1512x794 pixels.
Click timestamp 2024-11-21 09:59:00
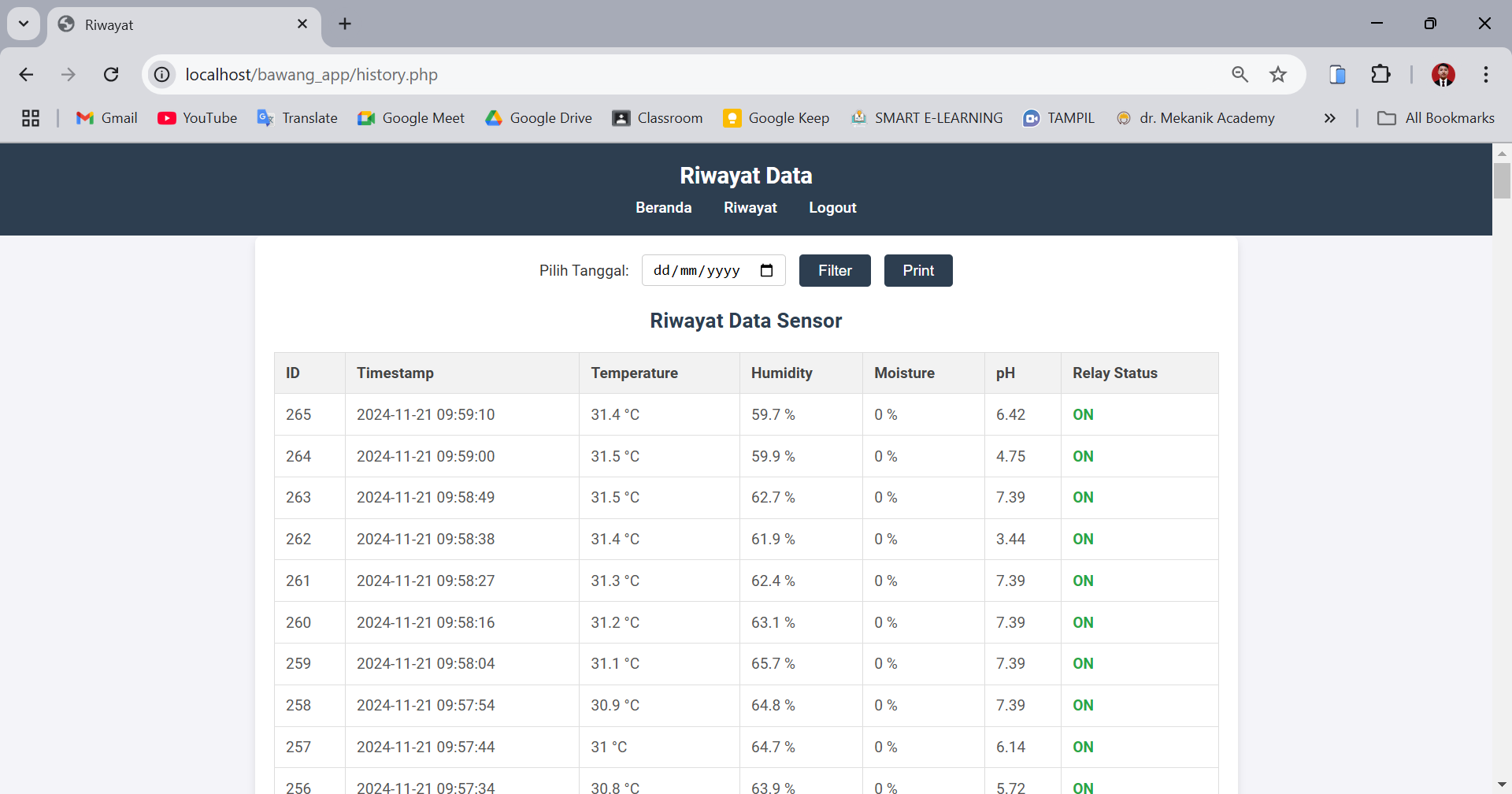[x=426, y=457]
